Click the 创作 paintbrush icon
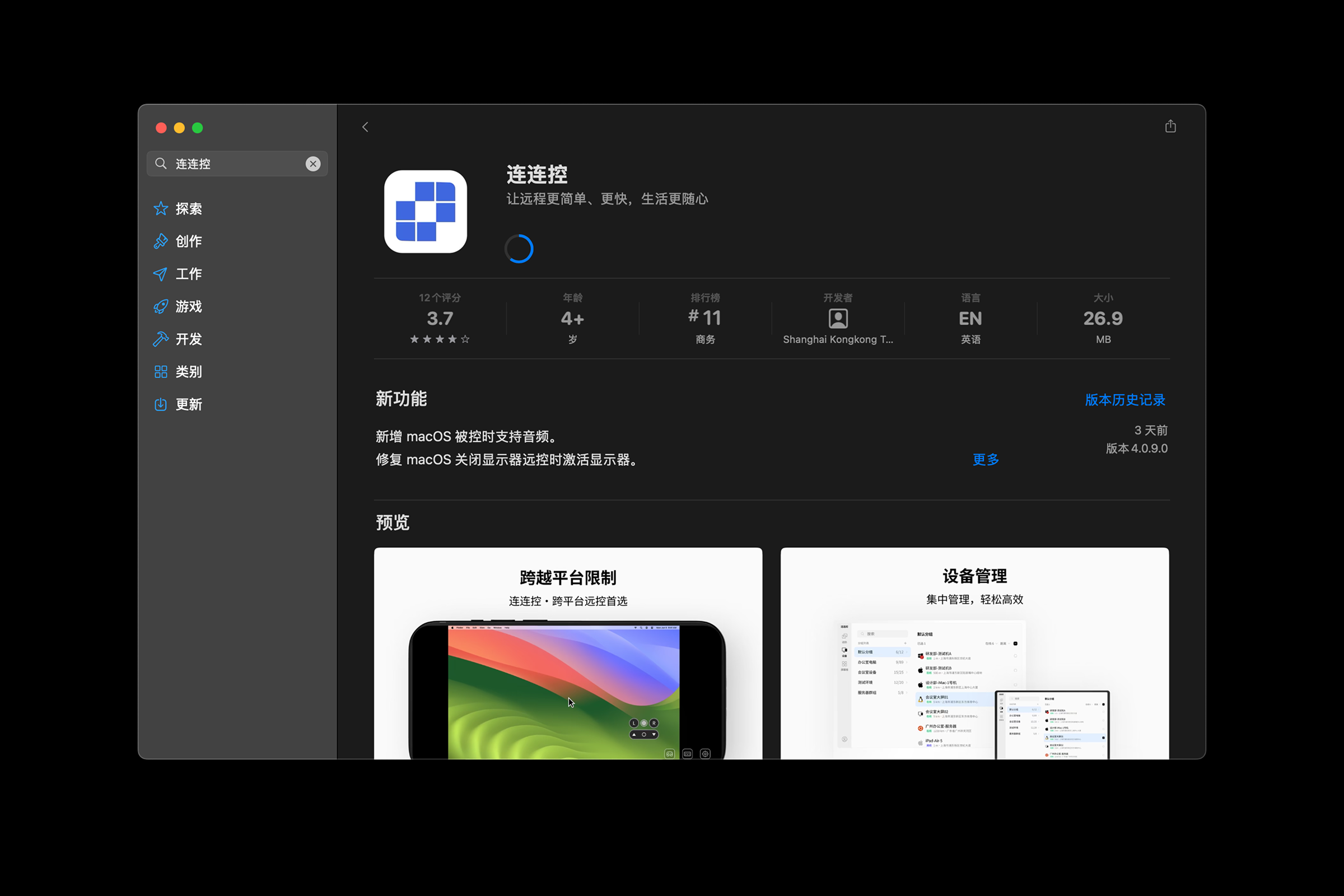Image resolution: width=1344 pixels, height=896 pixels. click(161, 241)
